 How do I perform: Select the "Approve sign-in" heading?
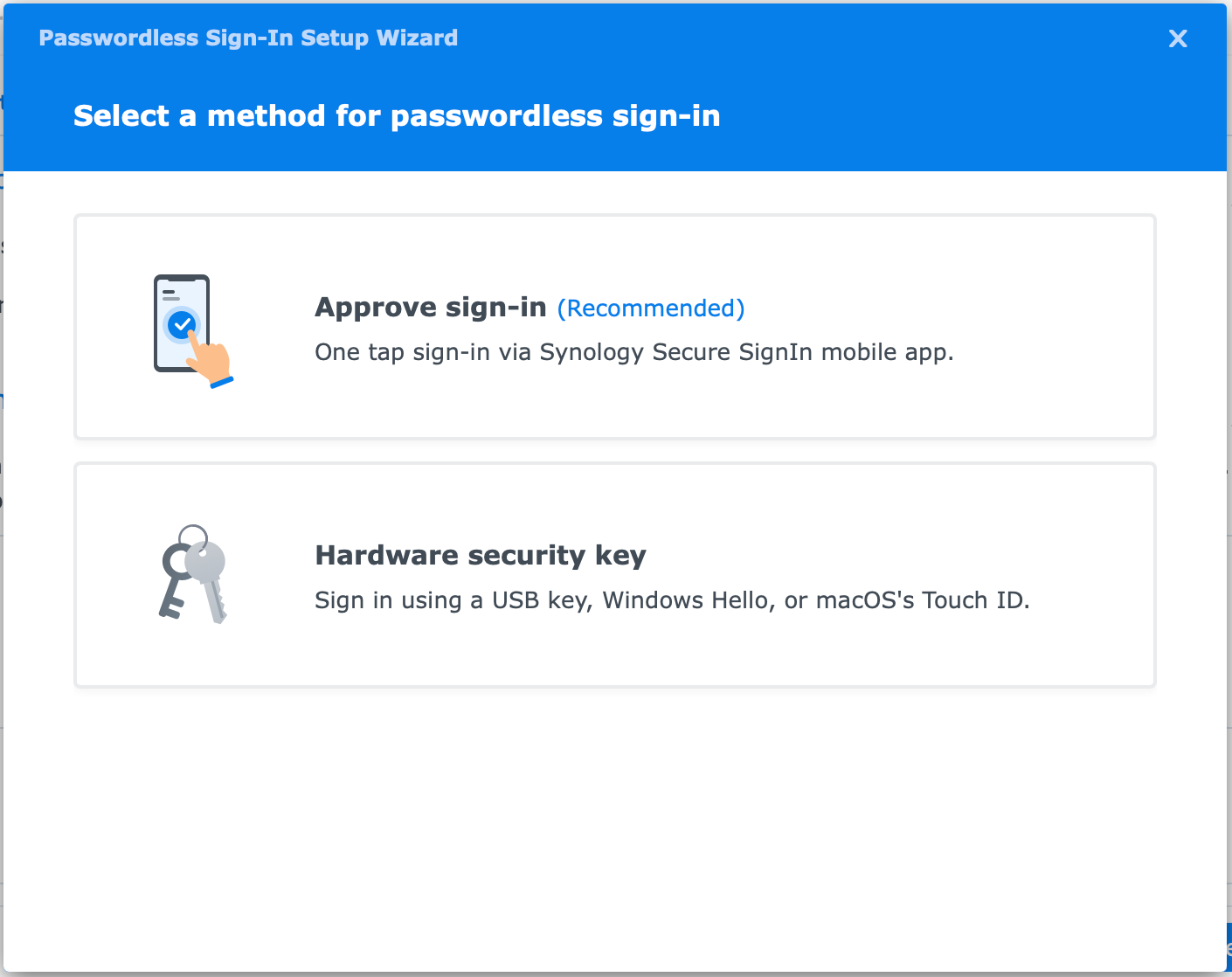[x=430, y=308]
